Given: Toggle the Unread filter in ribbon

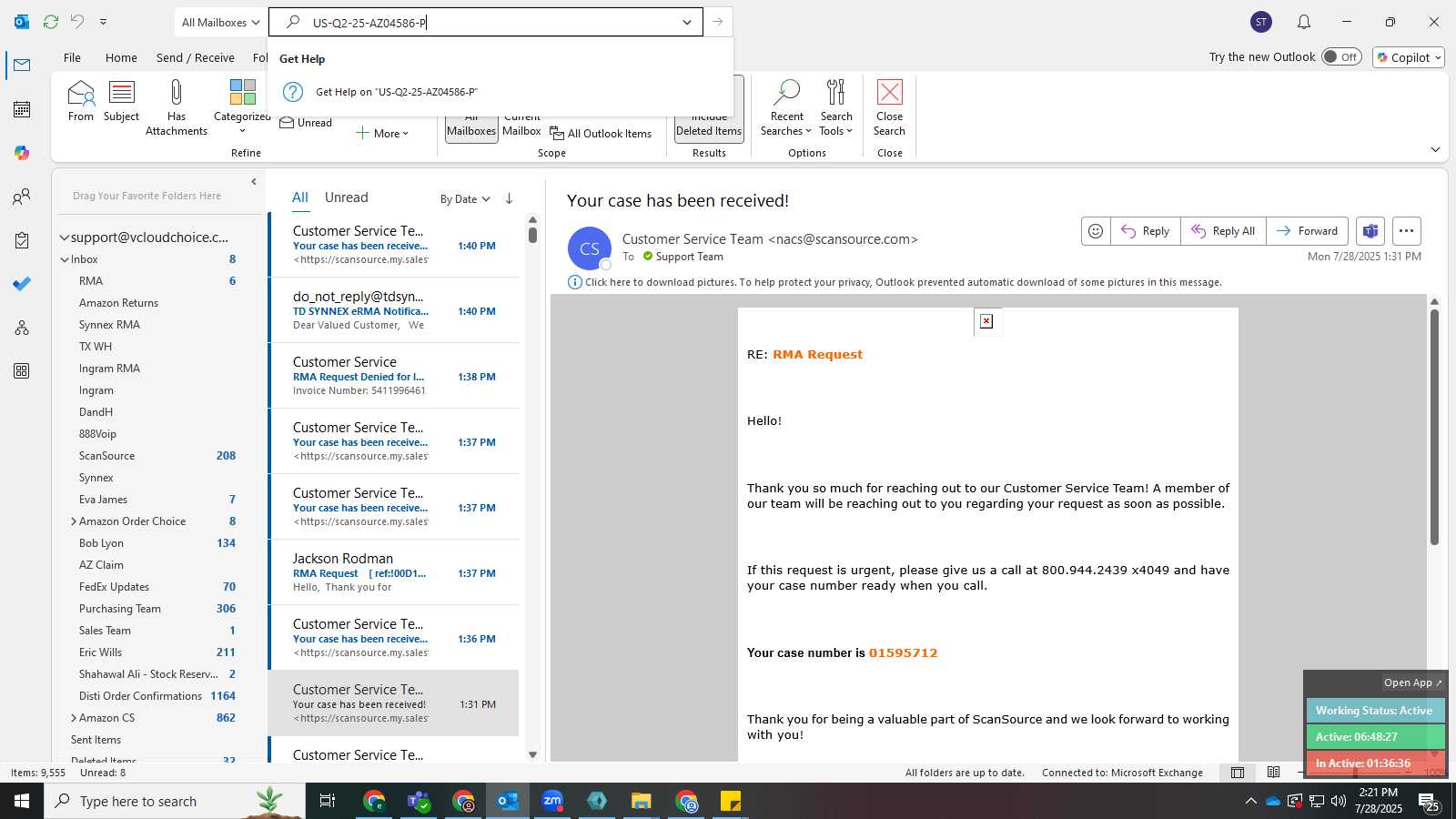Looking at the screenshot, I should coord(306,123).
